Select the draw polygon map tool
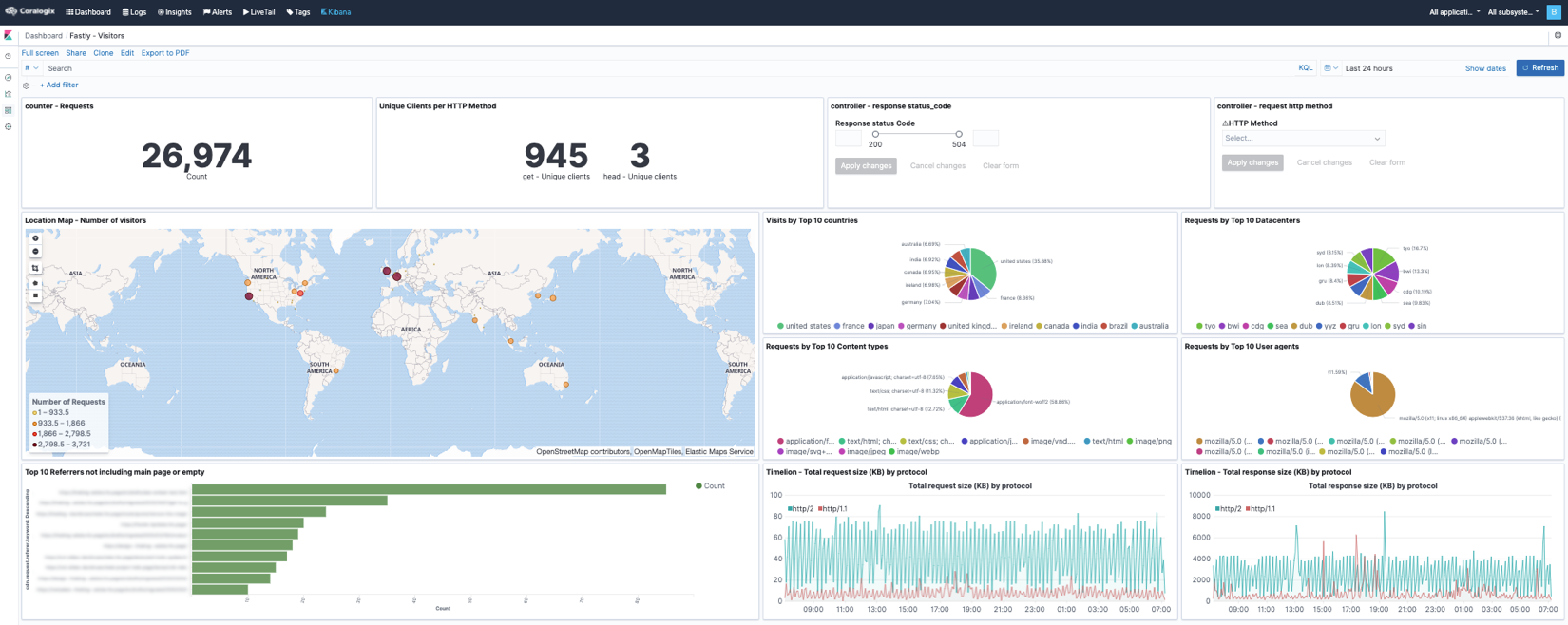The width and height of the screenshot is (1568, 625). tap(35, 283)
